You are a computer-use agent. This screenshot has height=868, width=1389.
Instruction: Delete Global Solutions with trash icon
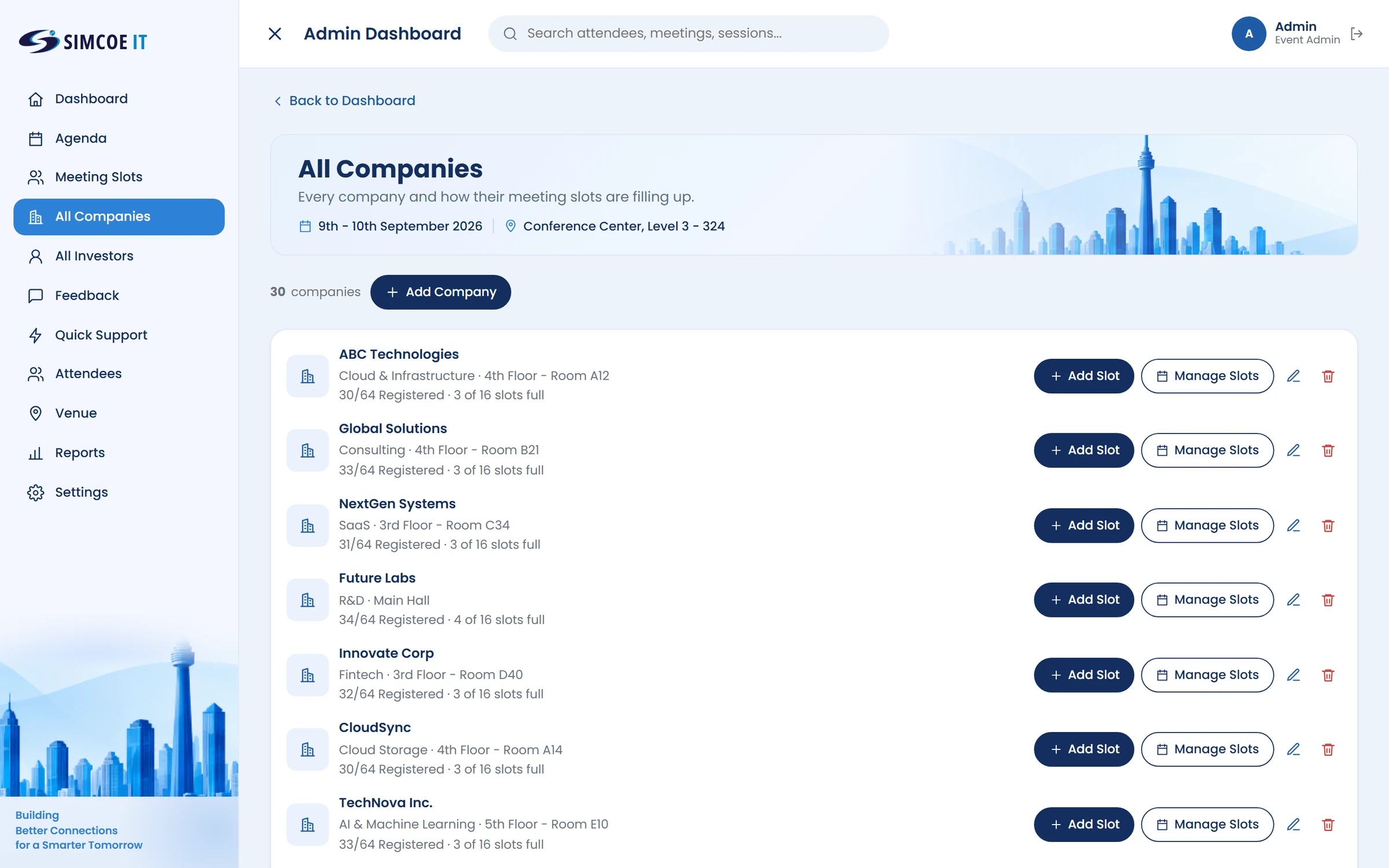1328,450
